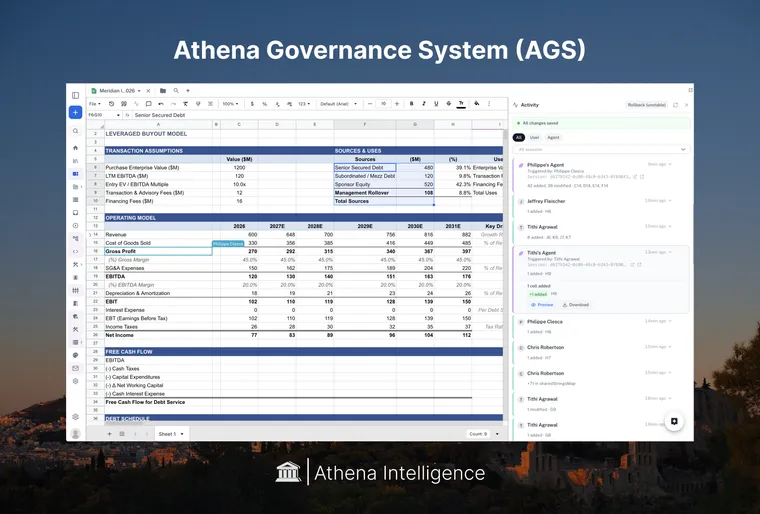
Task: Apply strikethrough formatting
Action: pyautogui.click(x=448, y=104)
